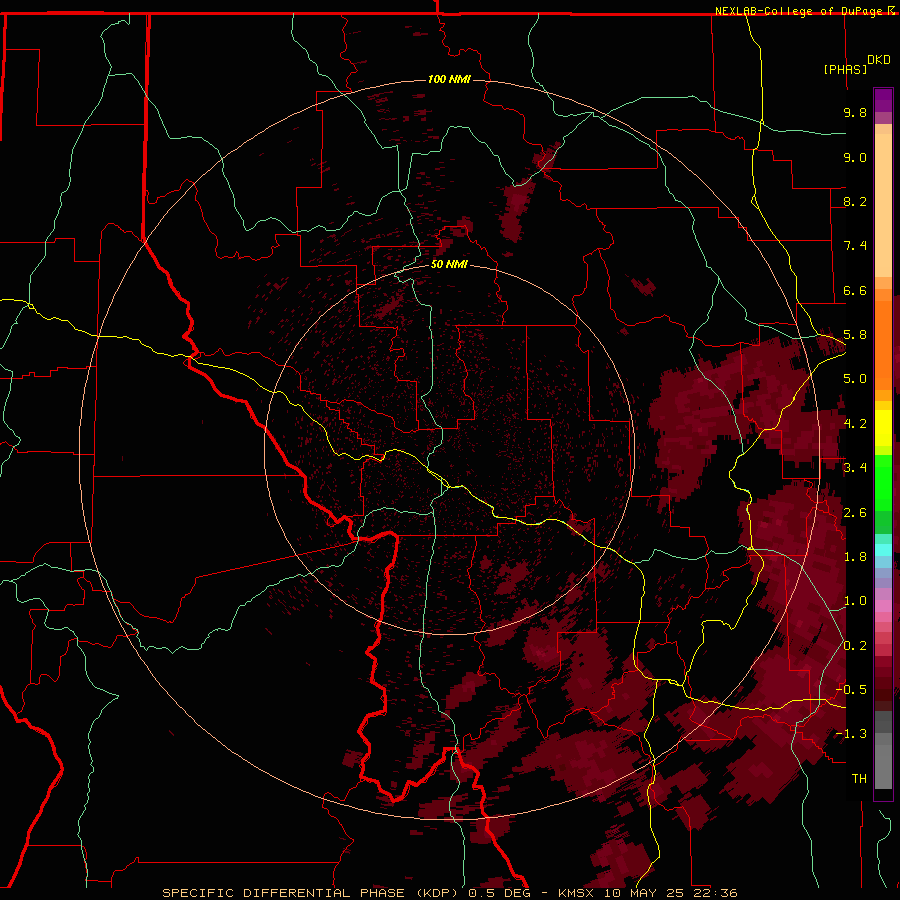Image resolution: width=900 pixels, height=900 pixels.
Task: Click the 5.8 value on the color scale
Action: pyautogui.click(x=855, y=335)
